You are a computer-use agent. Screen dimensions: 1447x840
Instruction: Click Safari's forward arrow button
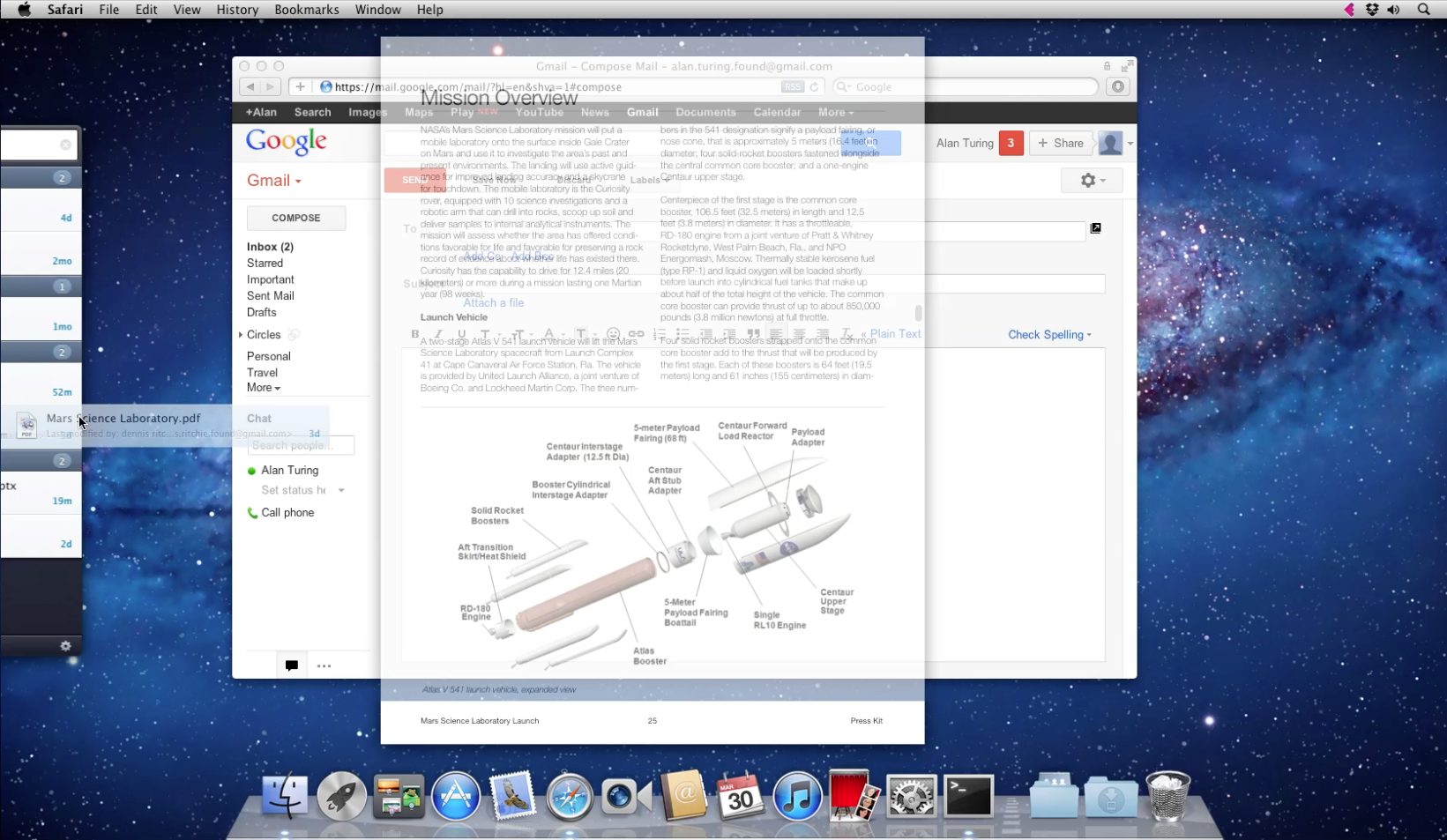(271, 86)
